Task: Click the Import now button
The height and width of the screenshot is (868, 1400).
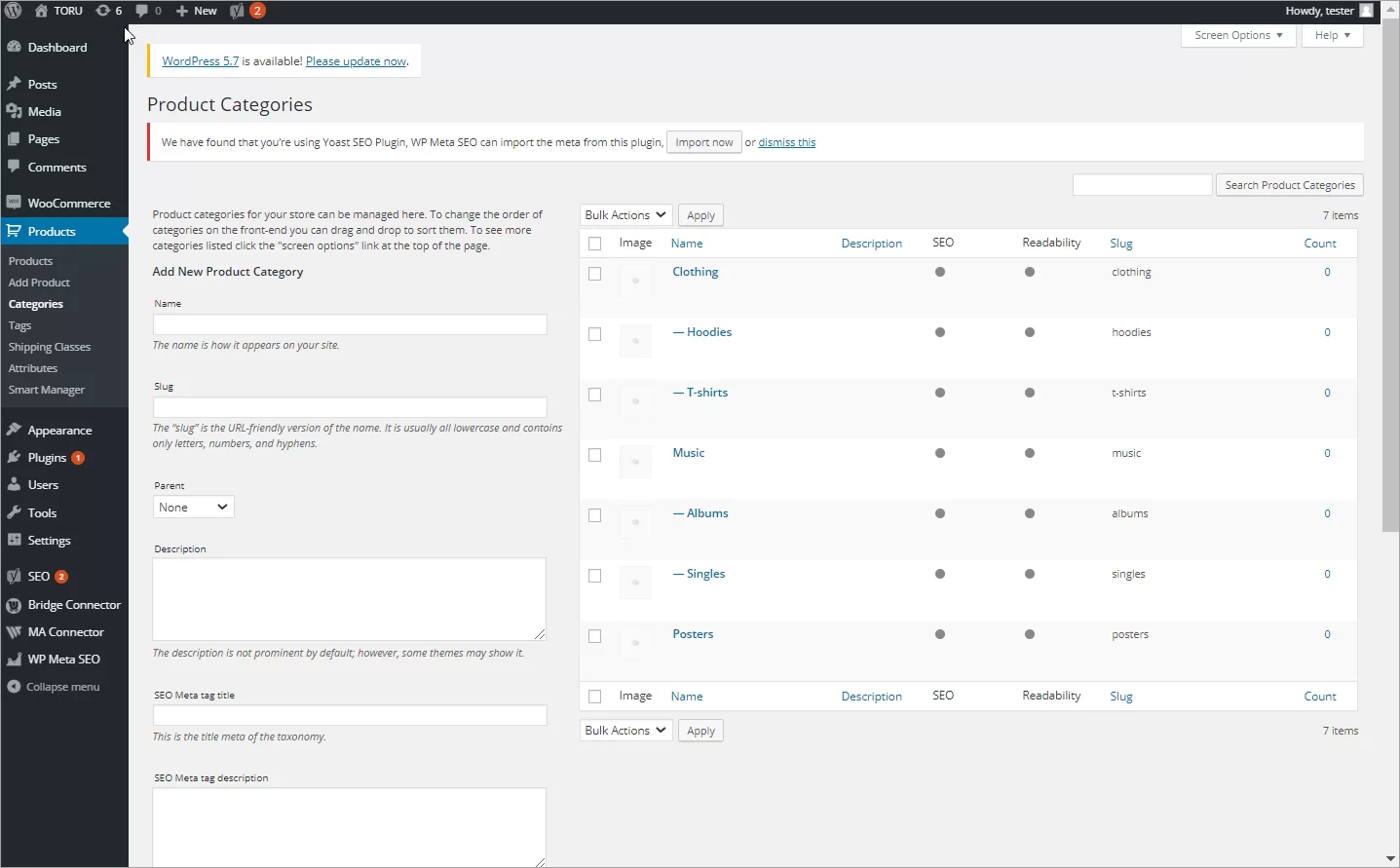Action: [x=703, y=142]
